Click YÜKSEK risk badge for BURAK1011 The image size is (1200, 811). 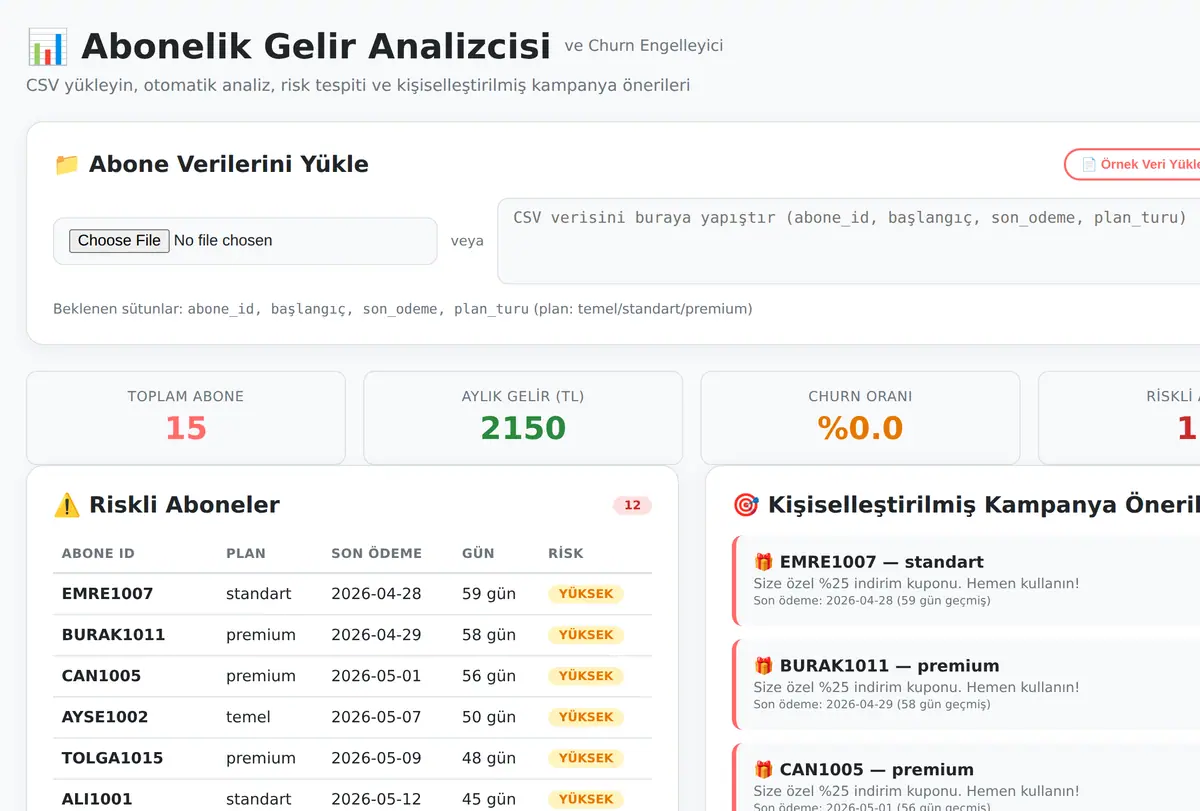click(x=586, y=635)
